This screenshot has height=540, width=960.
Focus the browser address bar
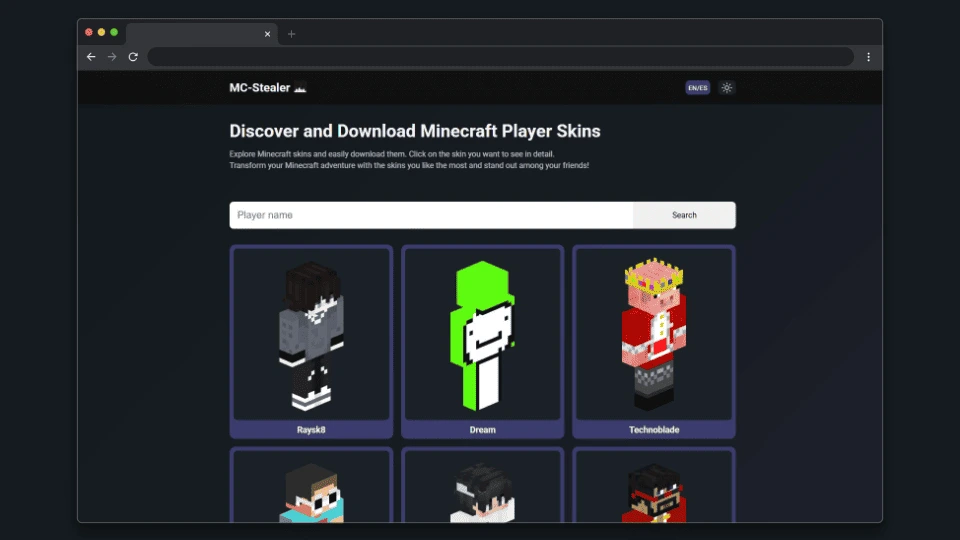(500, 57)
